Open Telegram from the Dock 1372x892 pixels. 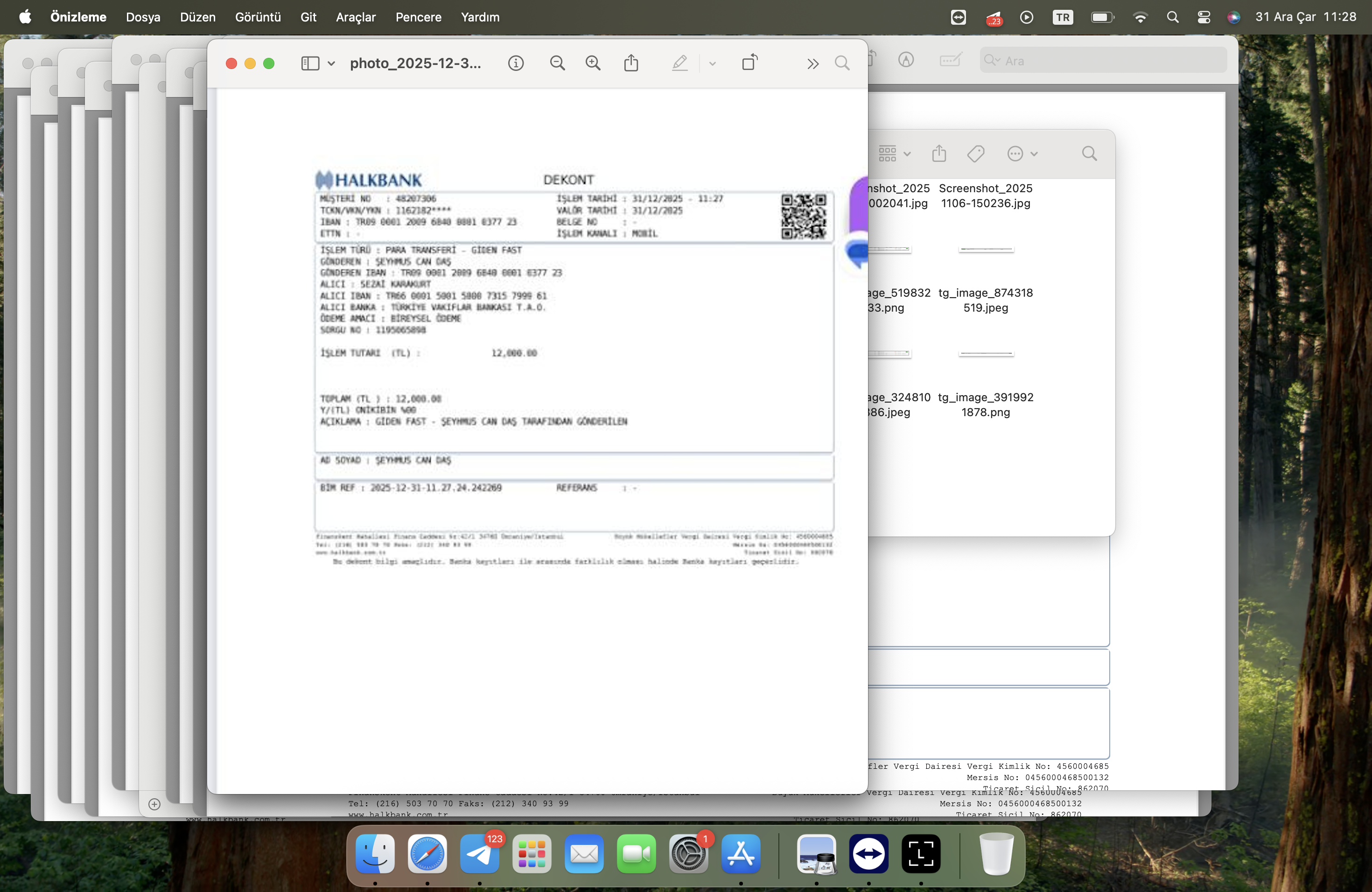[x=480, y=853]
